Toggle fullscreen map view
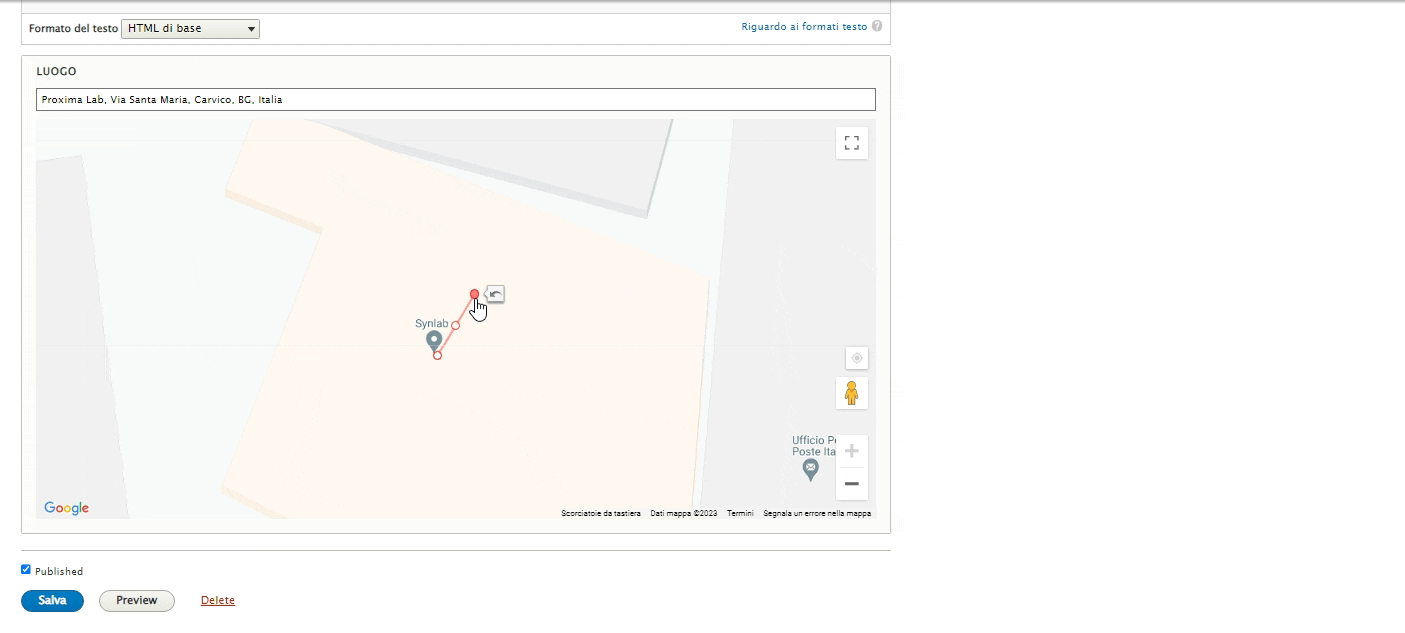 click(851, 143)
